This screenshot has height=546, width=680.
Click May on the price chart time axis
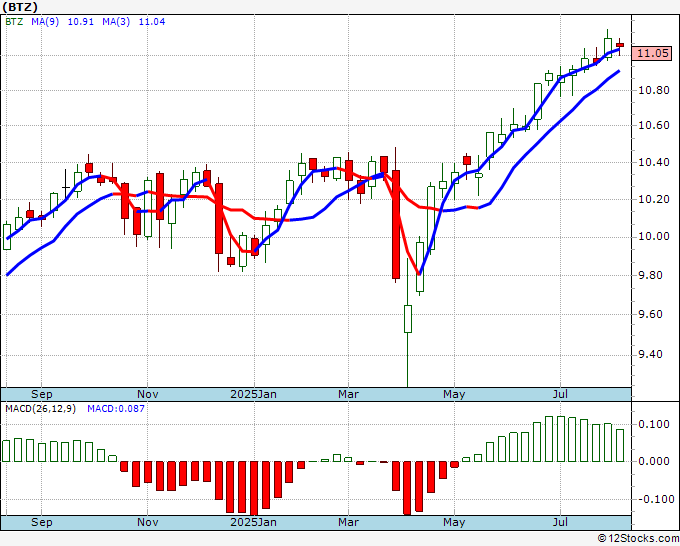454,394
